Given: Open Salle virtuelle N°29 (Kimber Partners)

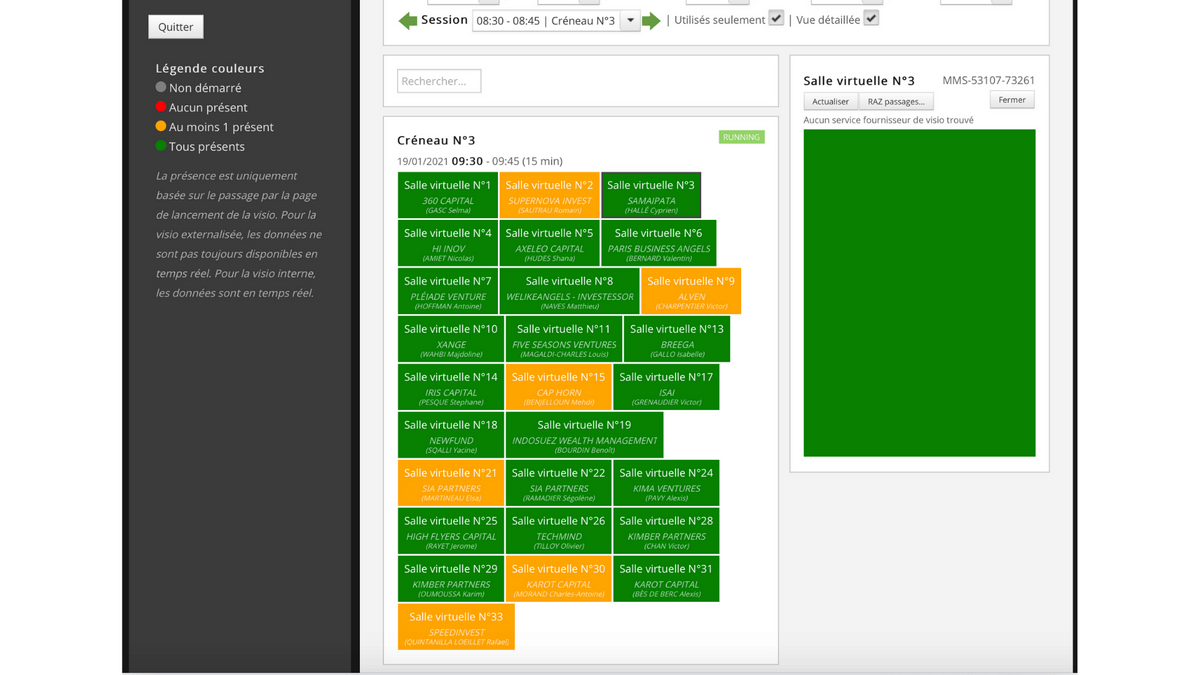Looking at the screenshot, I should click(451, 579).
